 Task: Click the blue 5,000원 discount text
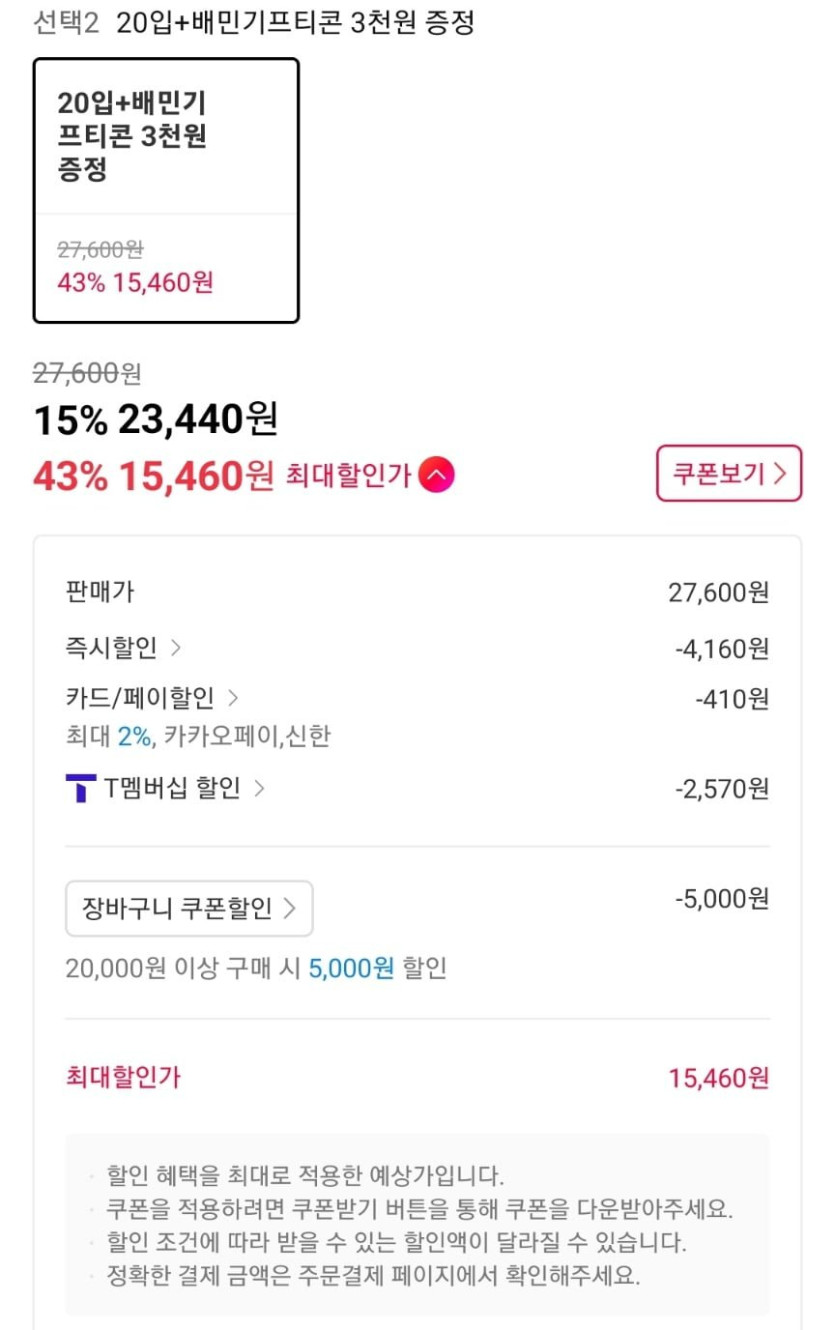[351, 968]
